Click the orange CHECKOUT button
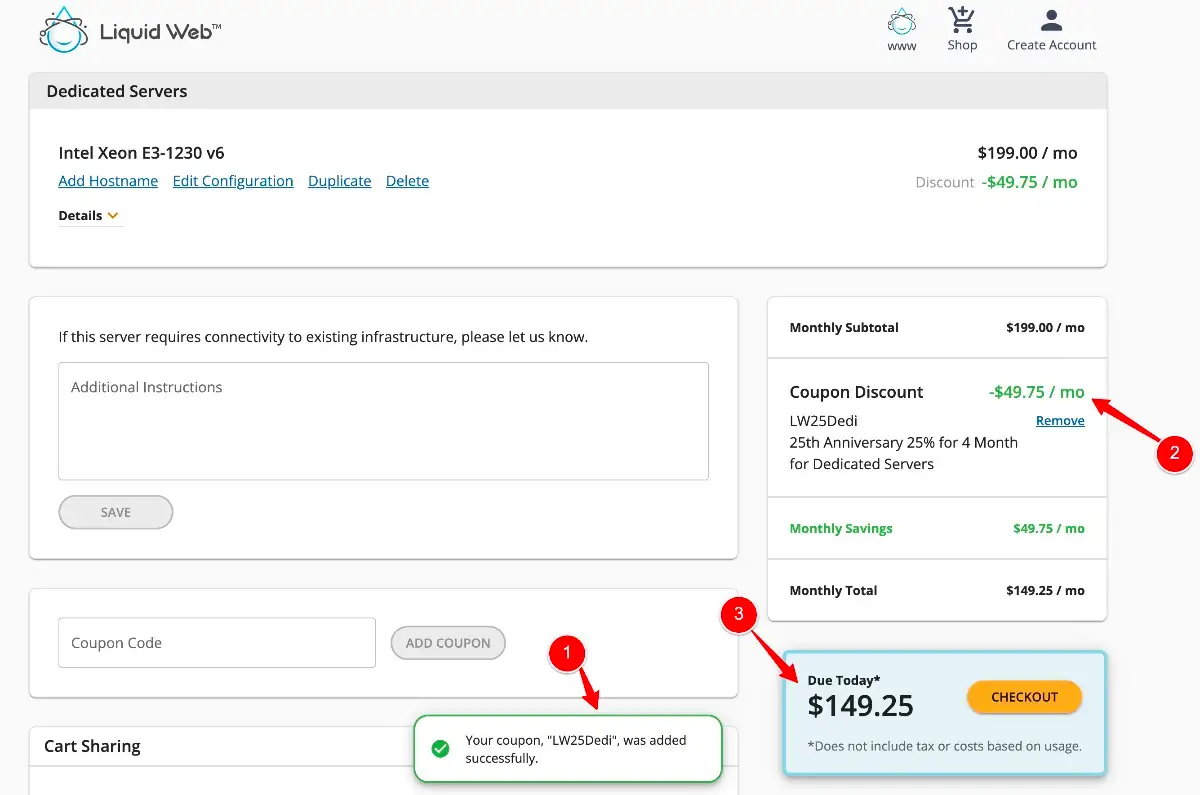The height and width of the screenshot is (795, 1200). 1024,697
